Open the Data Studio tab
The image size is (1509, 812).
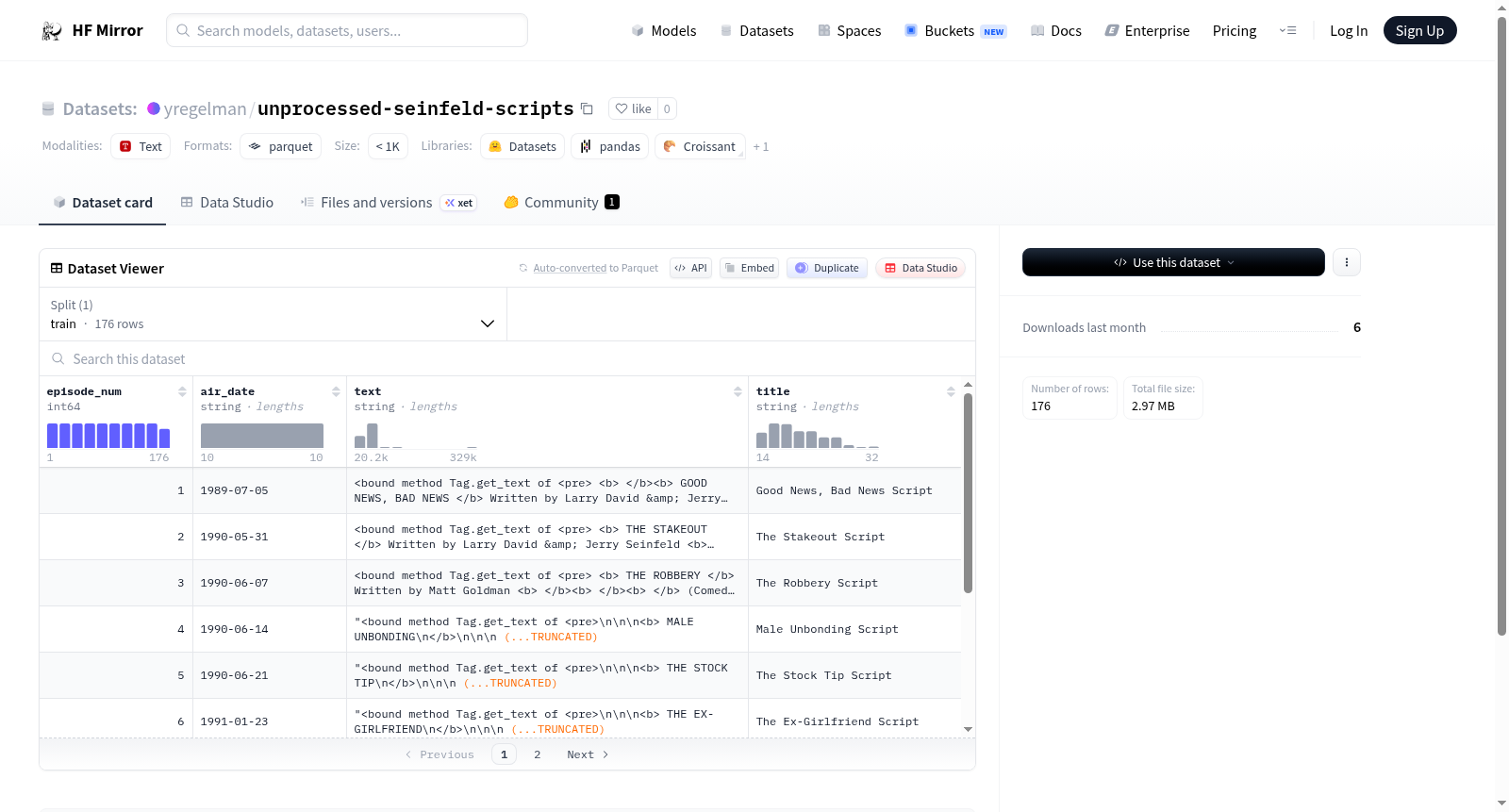(227, 203)
